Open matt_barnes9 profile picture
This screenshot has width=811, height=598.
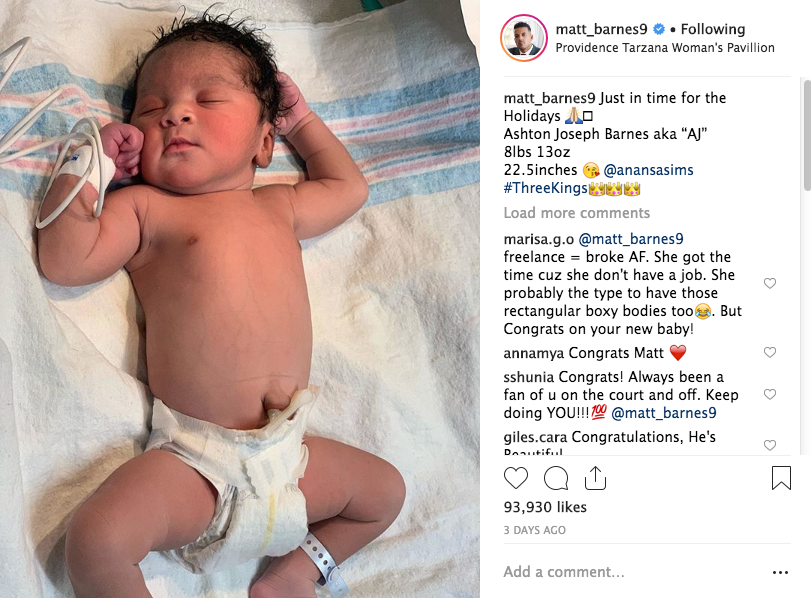tap(523, 38)
